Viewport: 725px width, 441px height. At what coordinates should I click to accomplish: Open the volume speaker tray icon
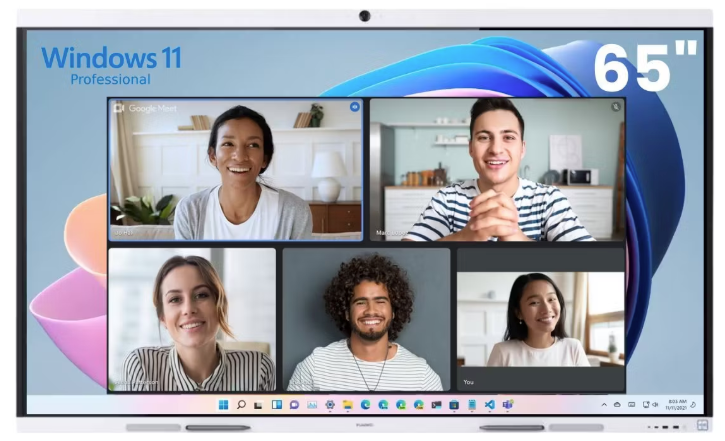655,405
